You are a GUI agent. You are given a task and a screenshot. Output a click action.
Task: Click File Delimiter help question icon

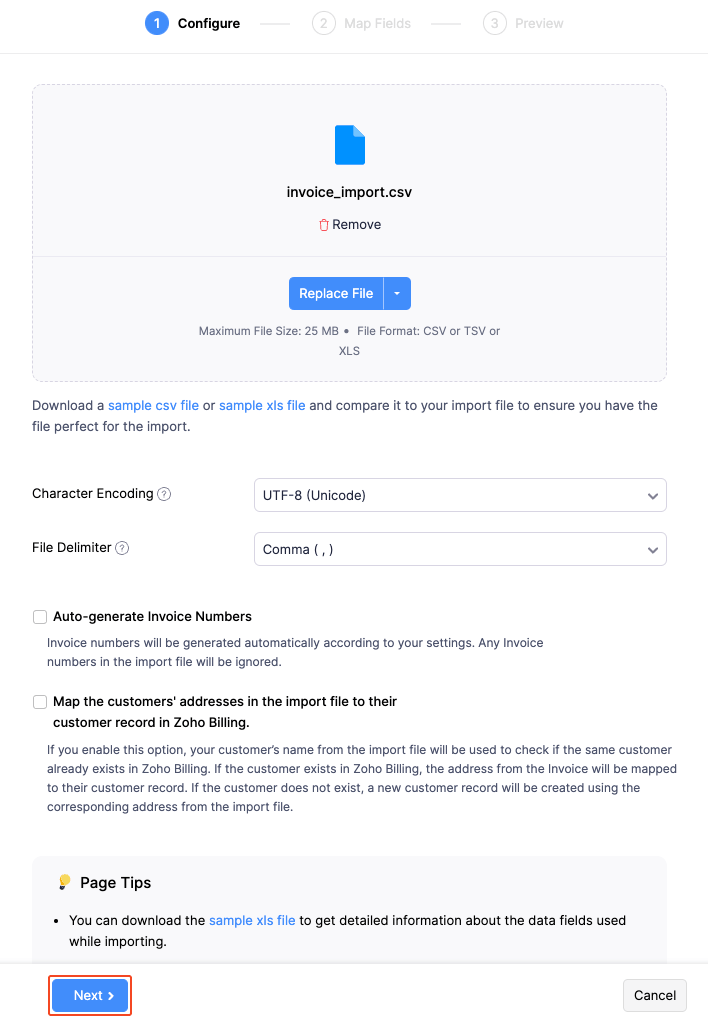(x=122, y=548)
